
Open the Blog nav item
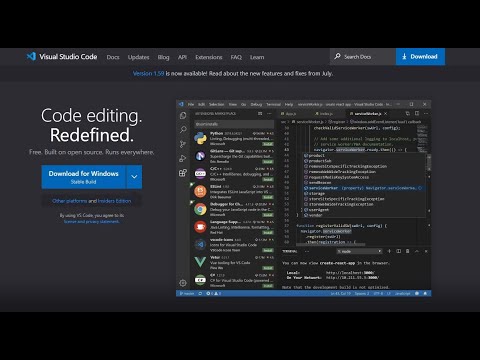pyautogui.click(x=163, y=57)
